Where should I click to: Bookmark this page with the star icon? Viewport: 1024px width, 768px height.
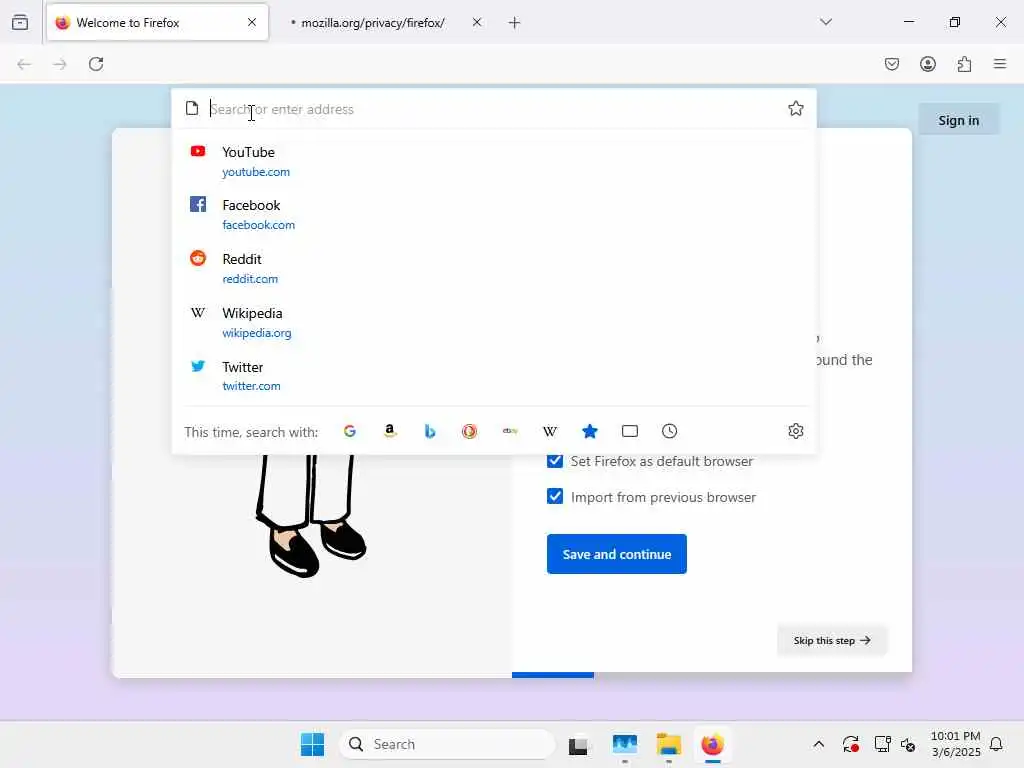click(795, 108)
